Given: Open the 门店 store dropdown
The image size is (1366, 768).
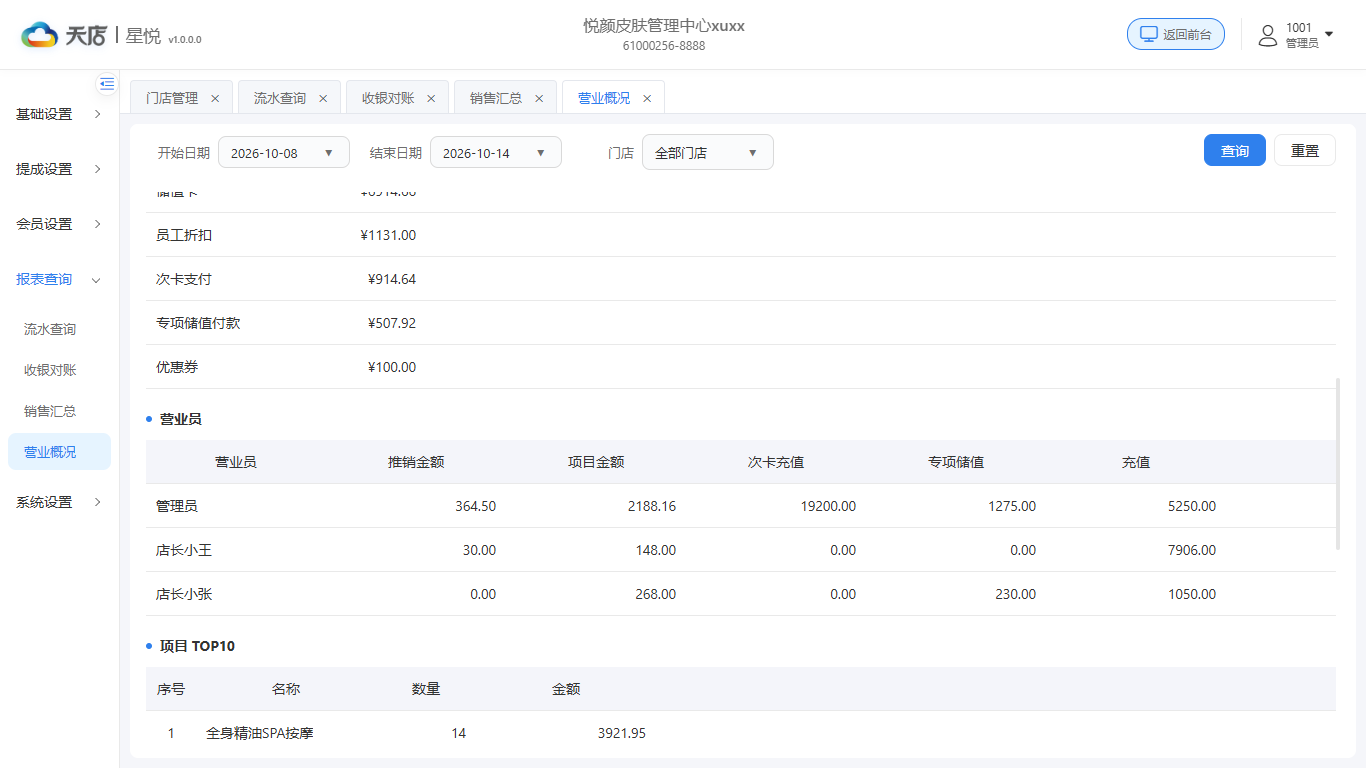Looking at the screenshot, I should tap(708, 152).
